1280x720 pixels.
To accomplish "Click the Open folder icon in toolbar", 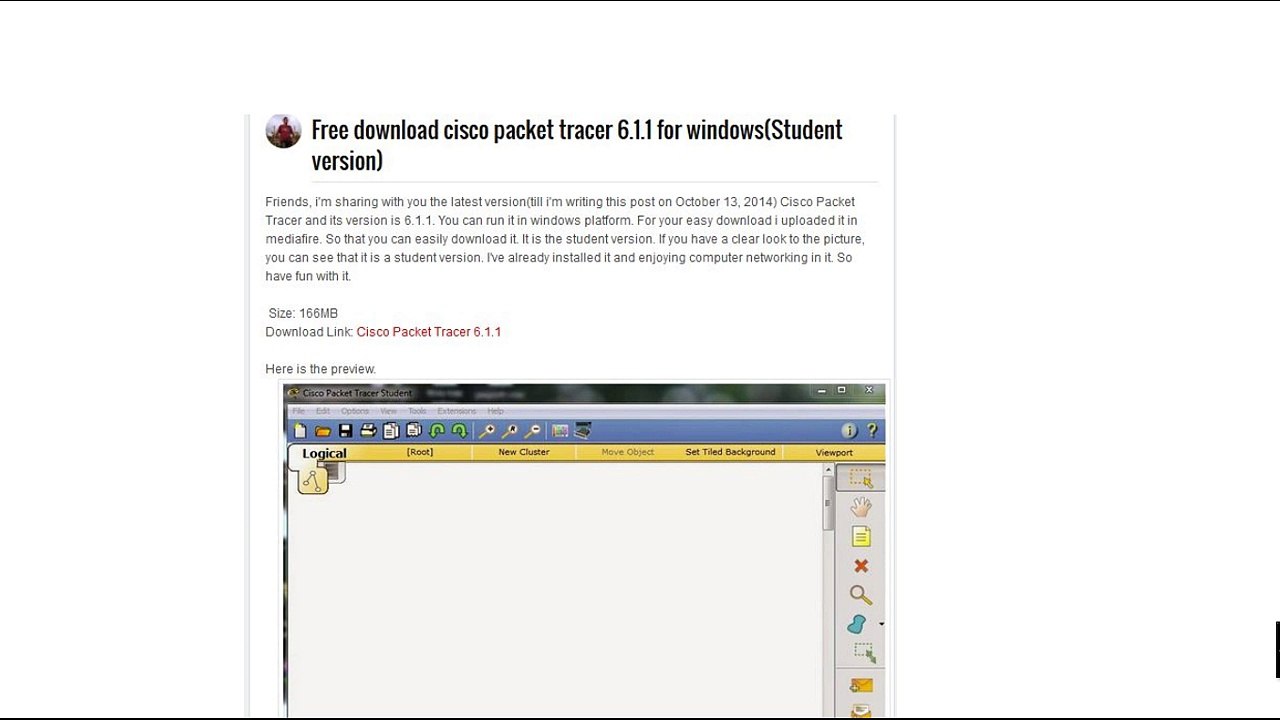I will pos(323,431).
